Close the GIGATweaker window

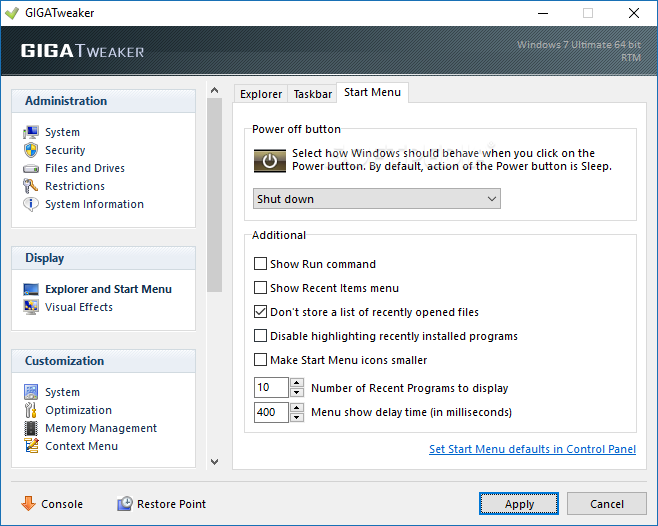pyautogui.click(x=634, y=13)
